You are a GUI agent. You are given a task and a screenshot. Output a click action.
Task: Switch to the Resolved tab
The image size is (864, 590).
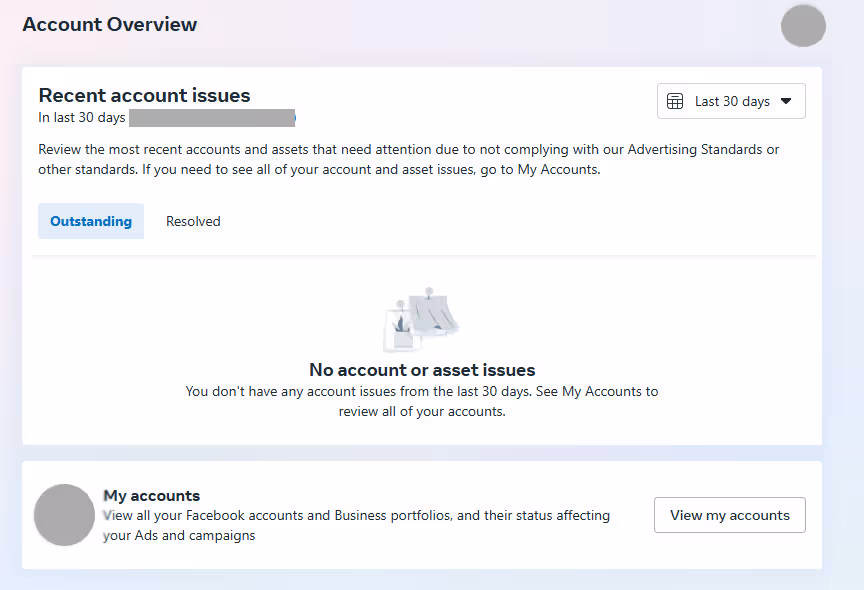[x=193, y=221]
